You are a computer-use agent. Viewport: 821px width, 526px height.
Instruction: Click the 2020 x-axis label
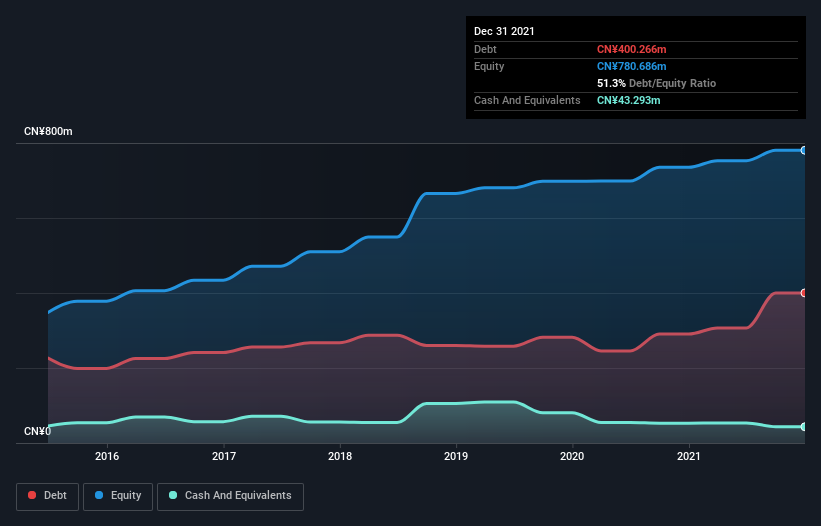(572, 456)
